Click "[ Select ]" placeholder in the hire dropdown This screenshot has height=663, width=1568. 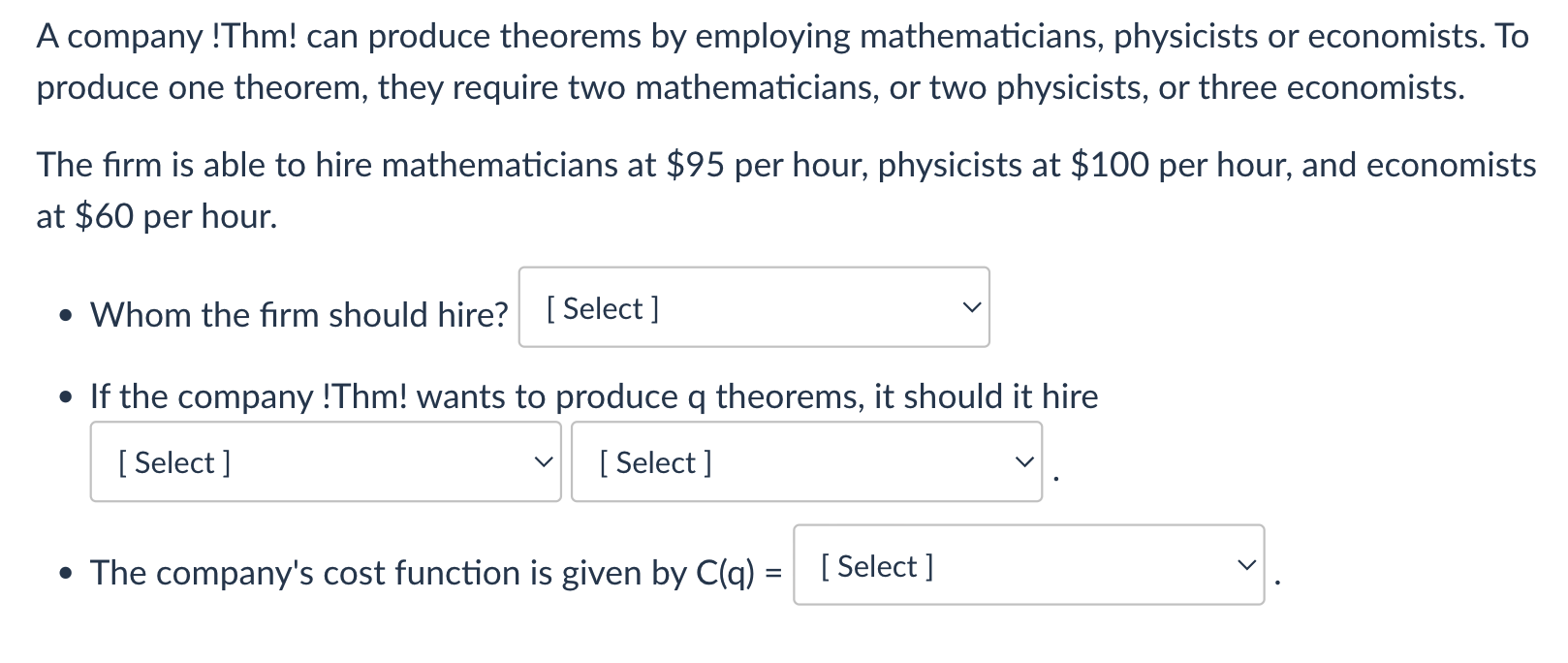point(603,309)
